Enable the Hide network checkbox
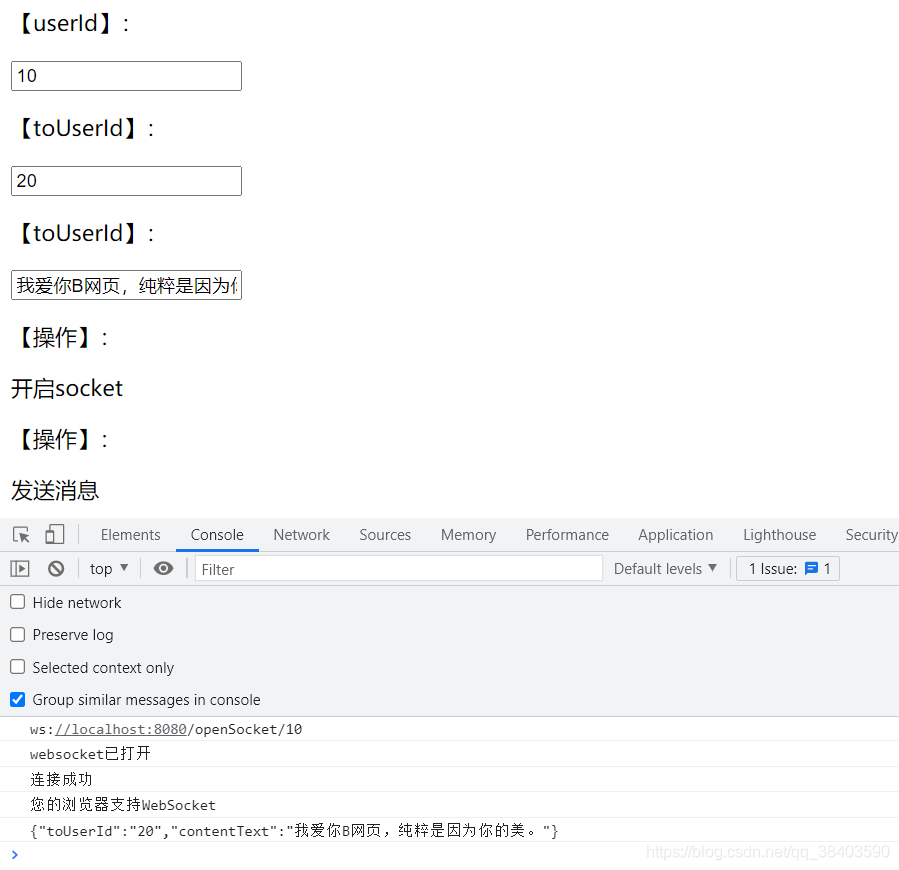 pos(15,602)
